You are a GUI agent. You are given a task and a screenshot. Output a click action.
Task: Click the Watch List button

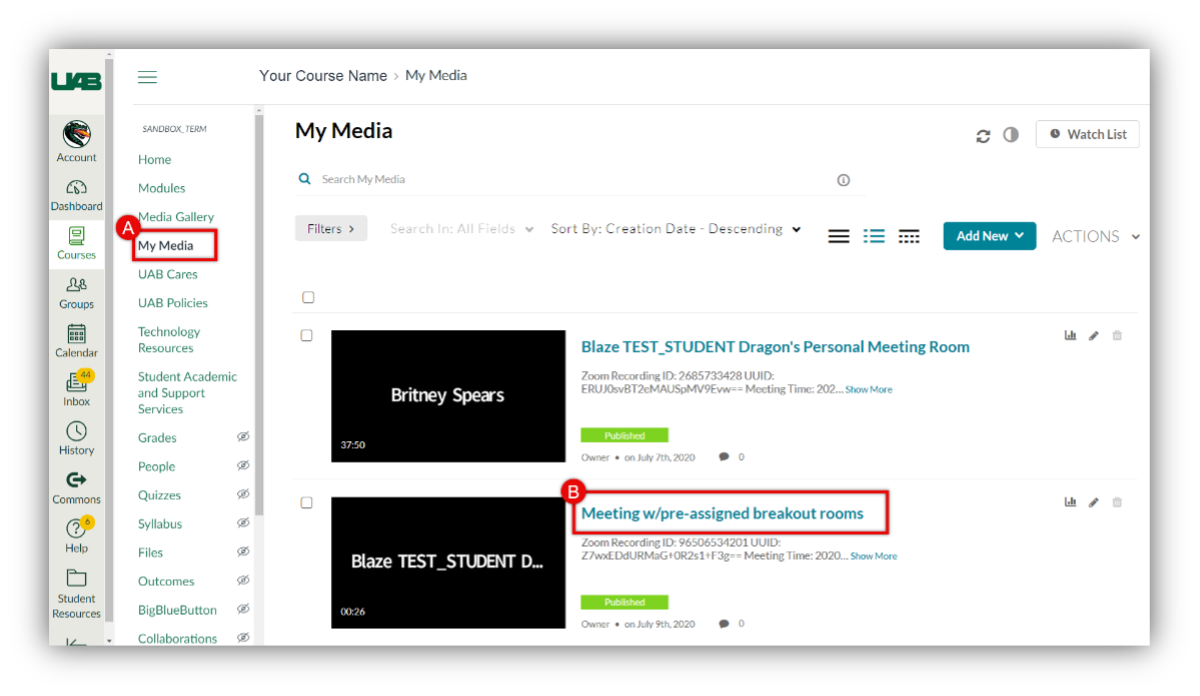tap(1087, 134)
